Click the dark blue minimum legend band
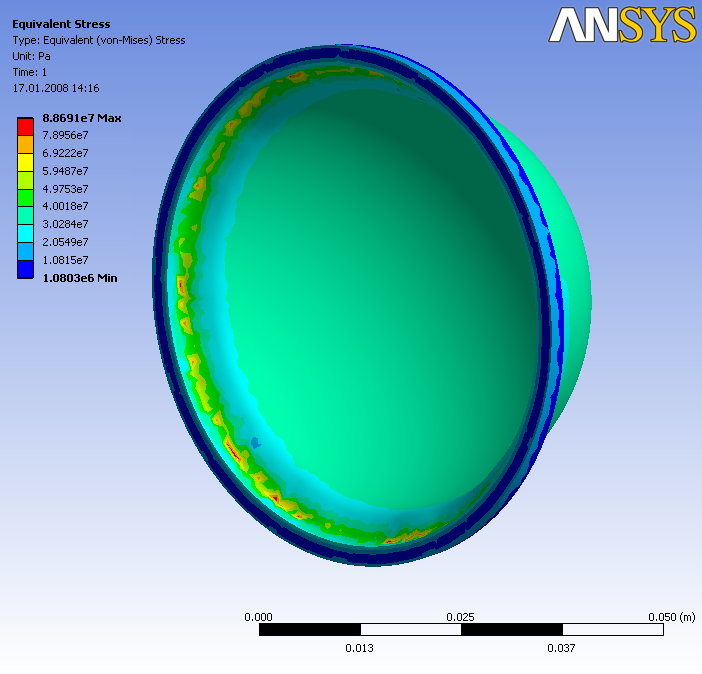The image size is (702, 674). pos(26,269)
